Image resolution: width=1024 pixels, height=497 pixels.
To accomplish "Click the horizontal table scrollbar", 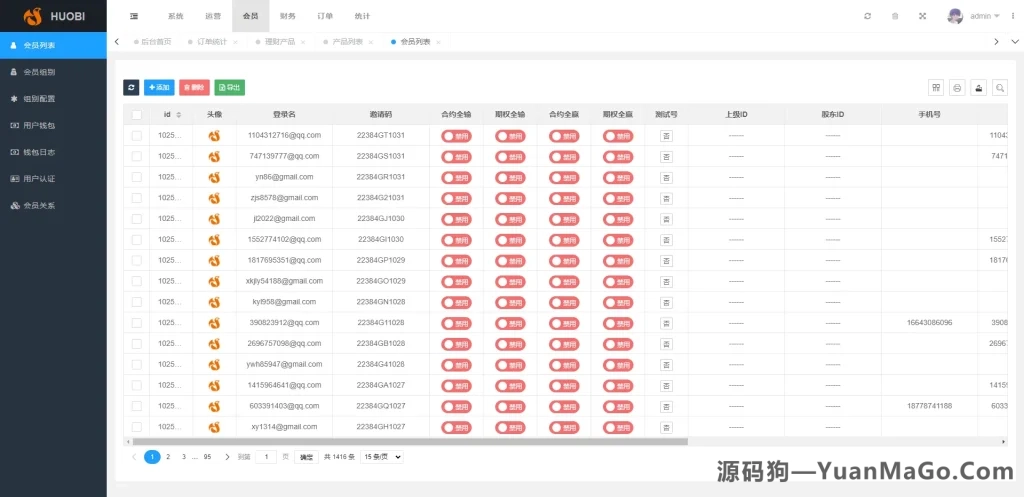I will coord(410,442).
